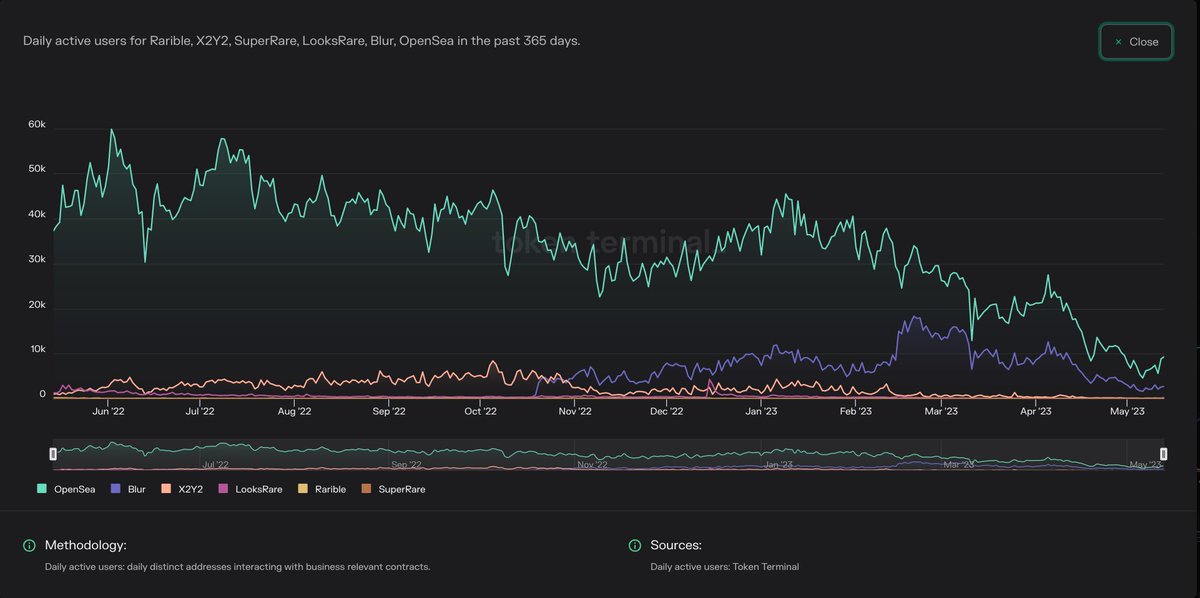
Task: Click the OpenSea teal color swatch
Action: tap(42, 489)
